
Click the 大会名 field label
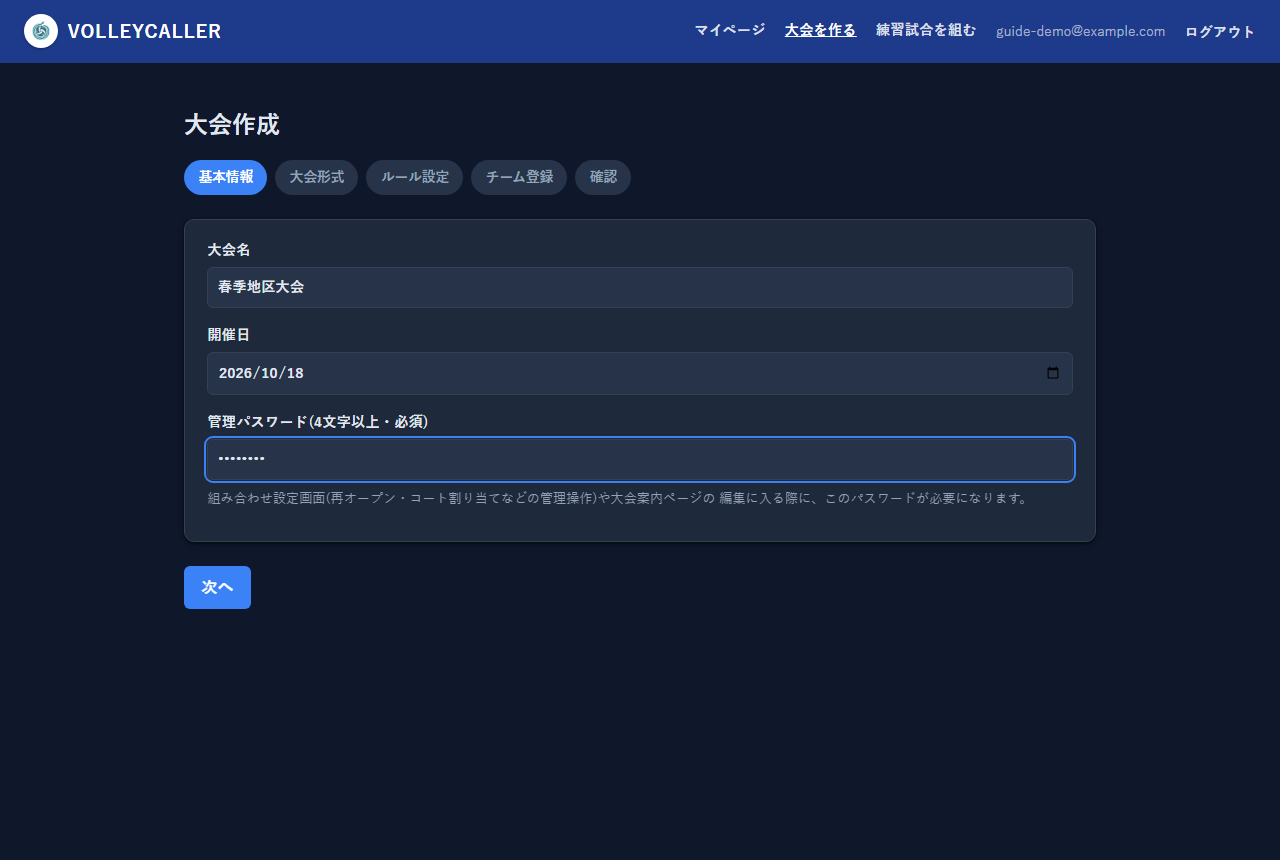coord(229,249)
